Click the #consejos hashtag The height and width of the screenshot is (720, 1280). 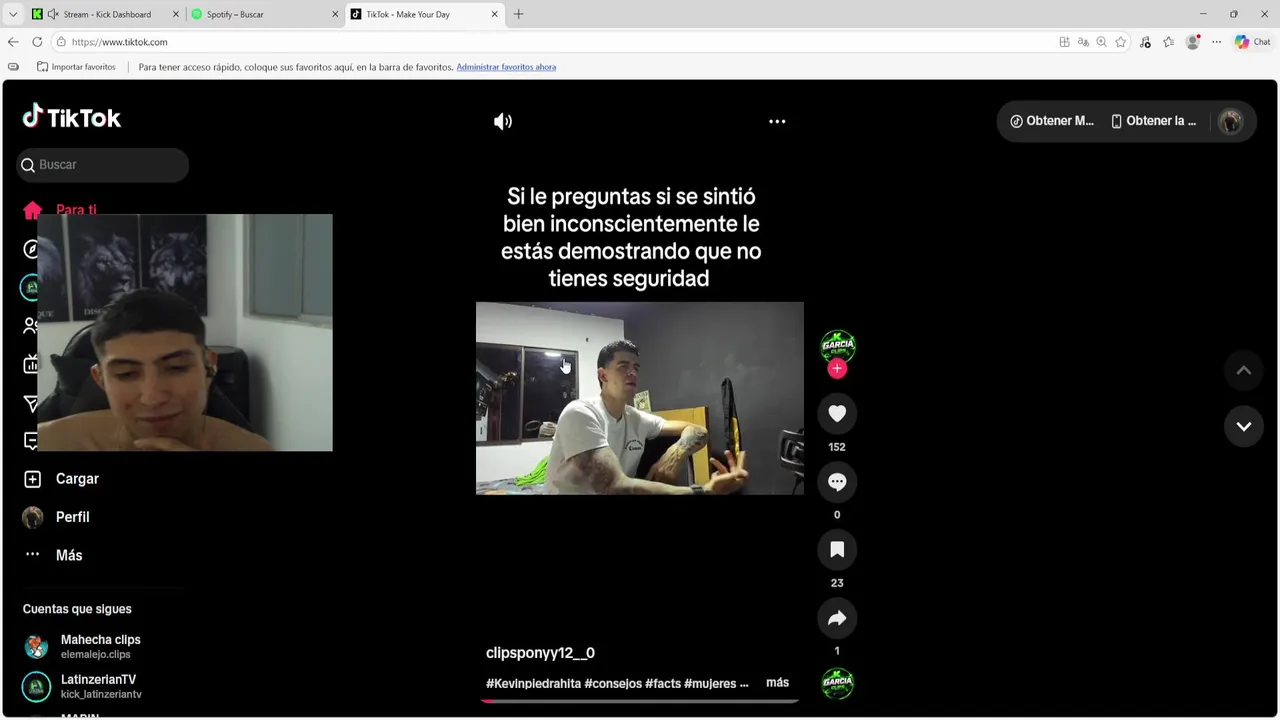click(613, 684)
